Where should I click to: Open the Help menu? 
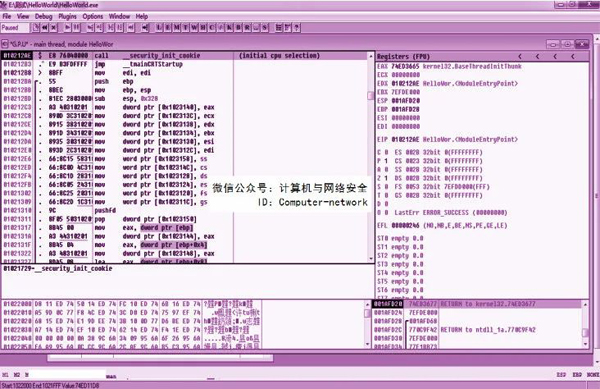point(142,16)
